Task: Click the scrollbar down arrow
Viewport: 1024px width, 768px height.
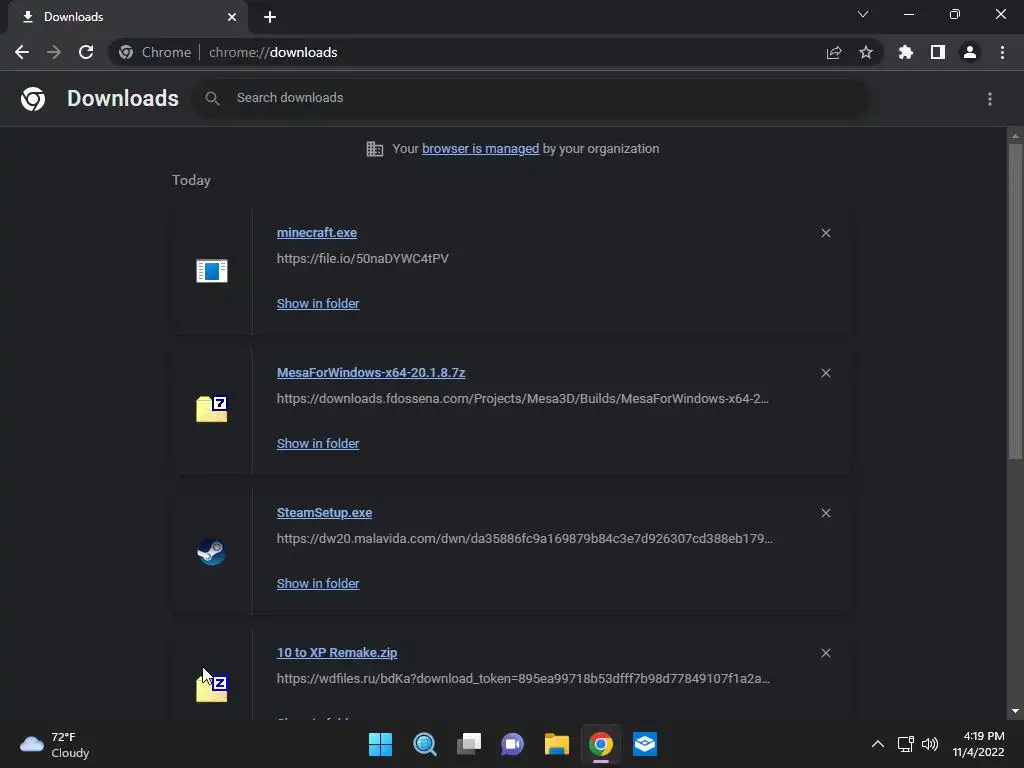Action: point(1015,711)
